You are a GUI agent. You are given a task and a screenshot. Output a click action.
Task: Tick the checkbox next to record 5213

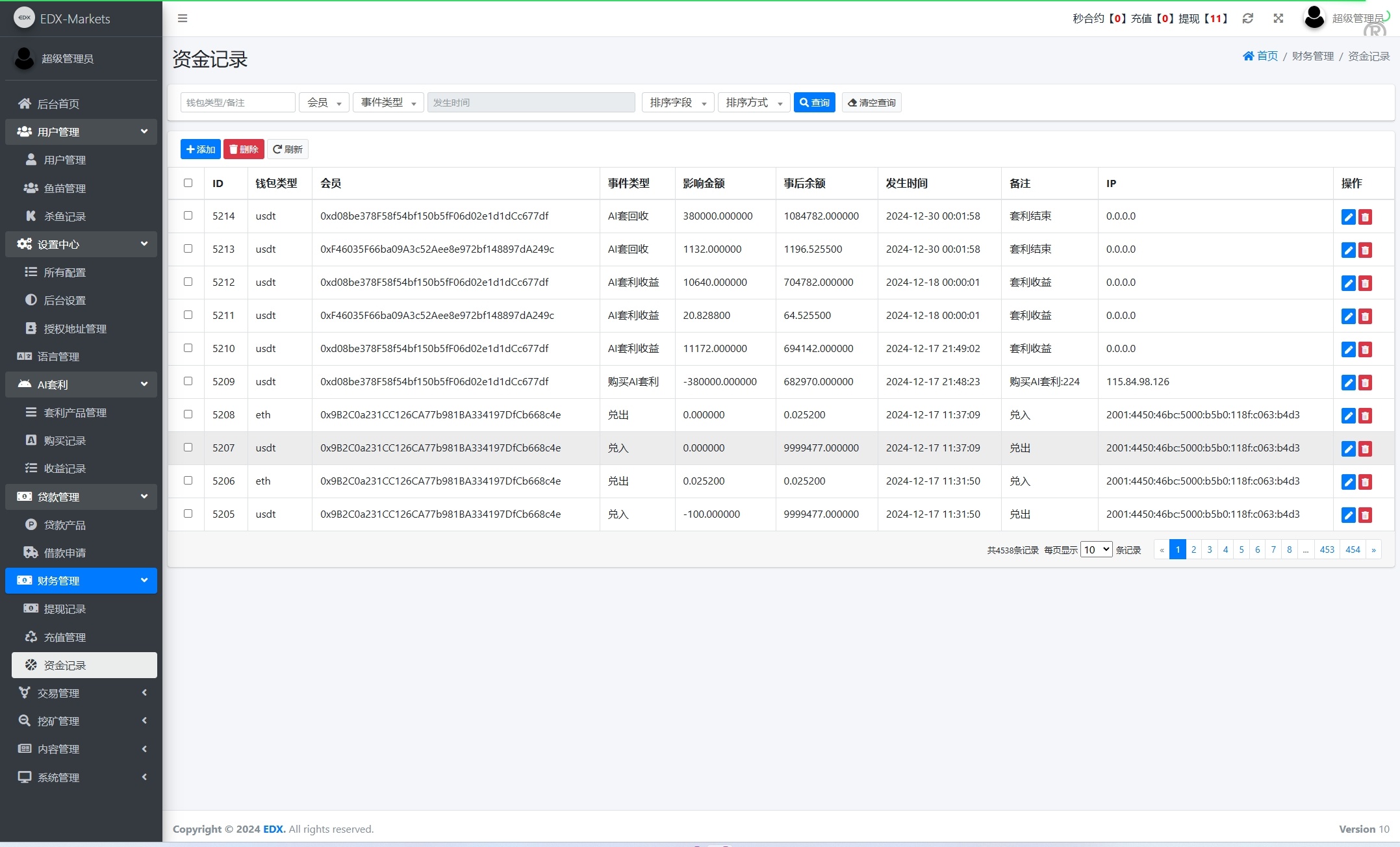pyautogui.click(x=188, y=249)
